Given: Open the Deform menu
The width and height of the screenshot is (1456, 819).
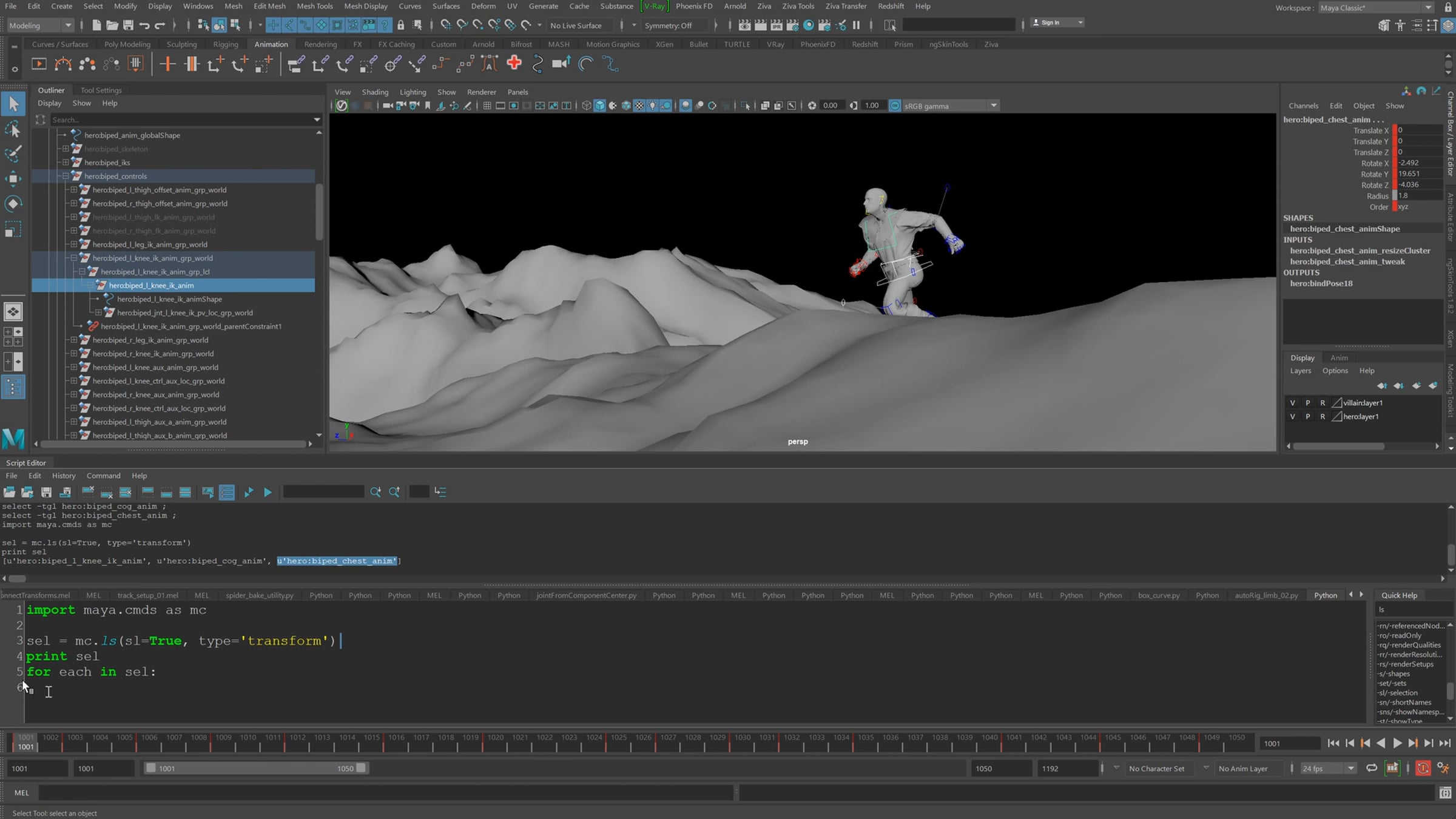Looking at the screenshot, I should (483, 6).
